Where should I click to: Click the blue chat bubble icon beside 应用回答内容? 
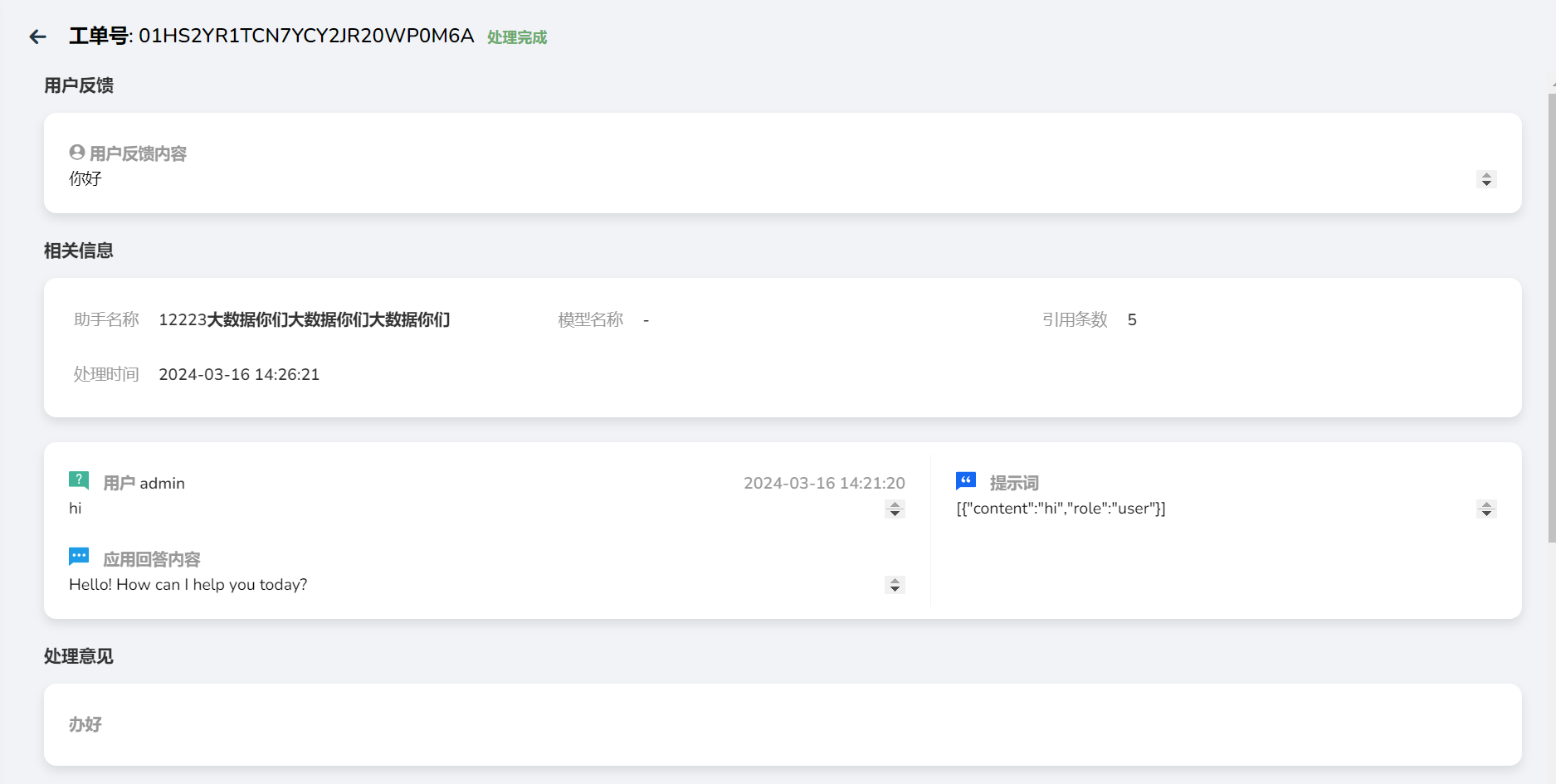coord(78,556)
